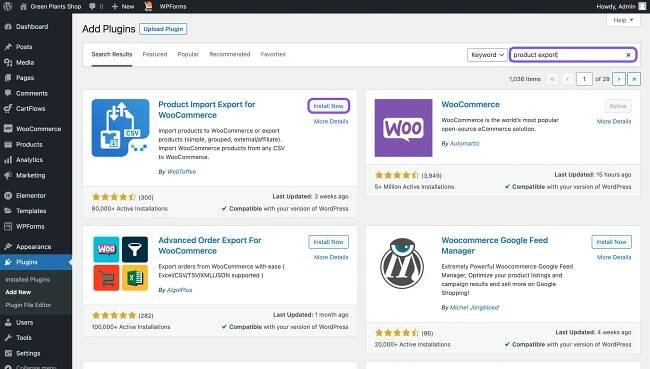Click the Comments icon in sidebar

(8, 93)
